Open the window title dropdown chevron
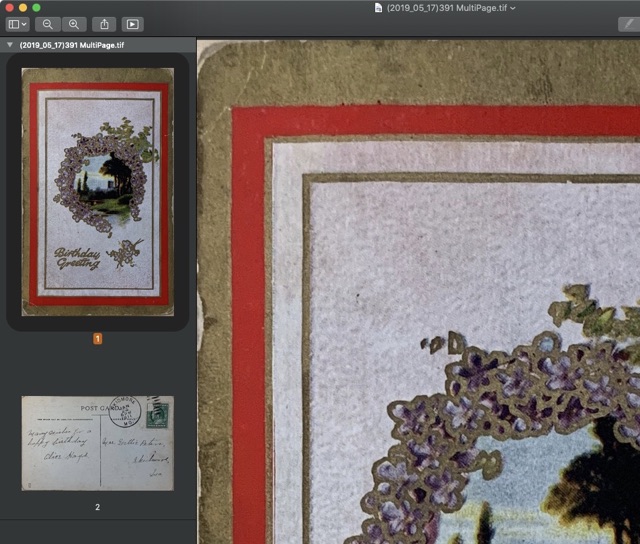The height and width of the screenshot is (544, 640). [513, 8]
